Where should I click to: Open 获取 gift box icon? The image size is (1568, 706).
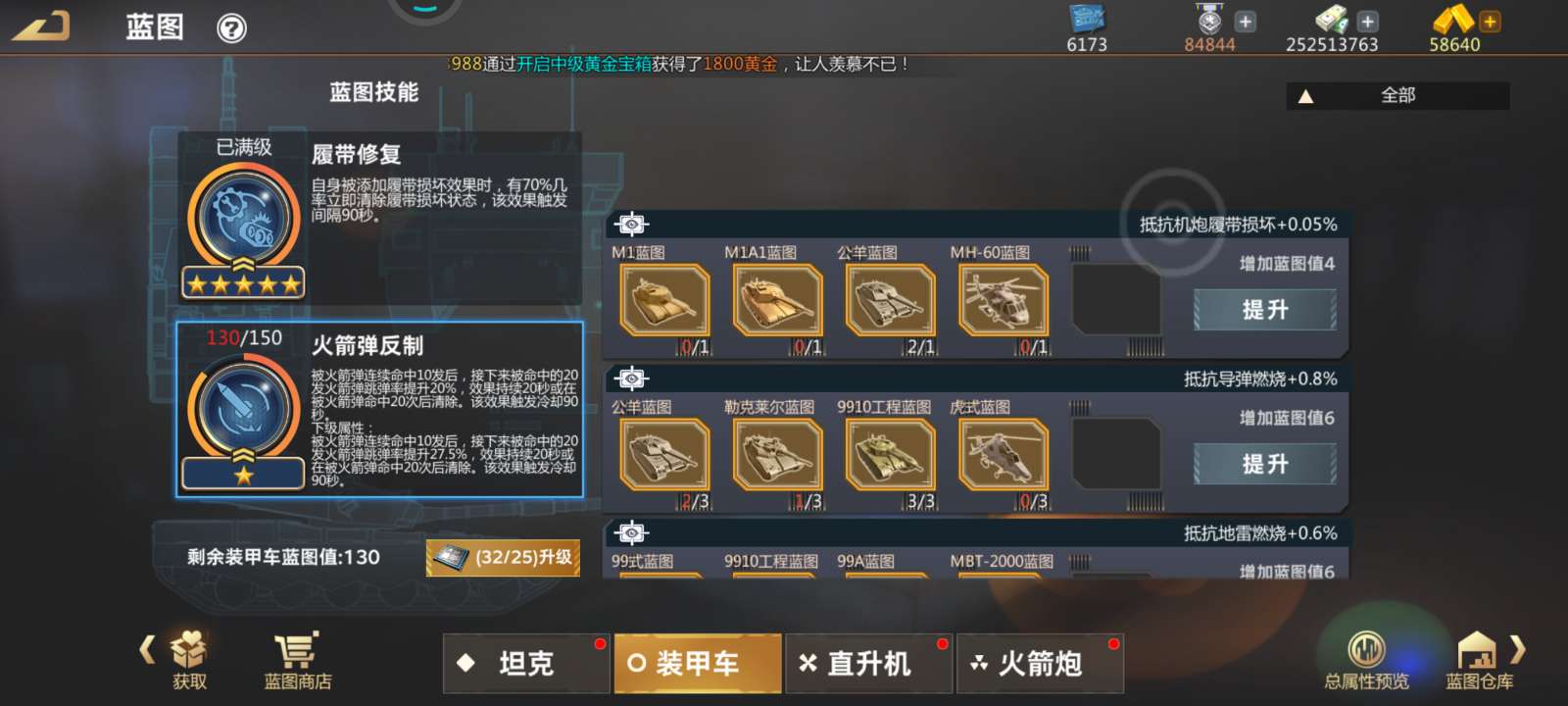point(188,660)
